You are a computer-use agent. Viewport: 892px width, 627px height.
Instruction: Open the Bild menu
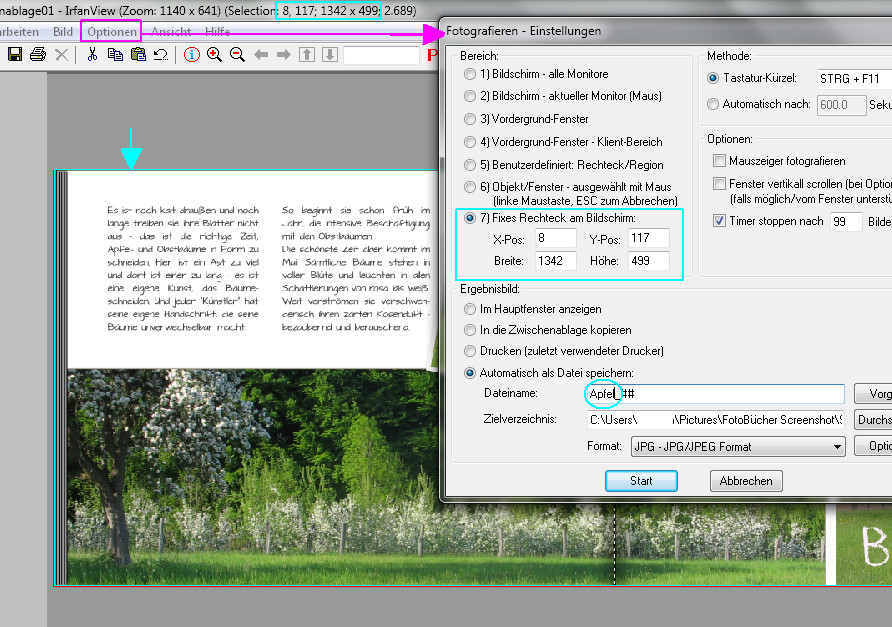coord(63,32)
